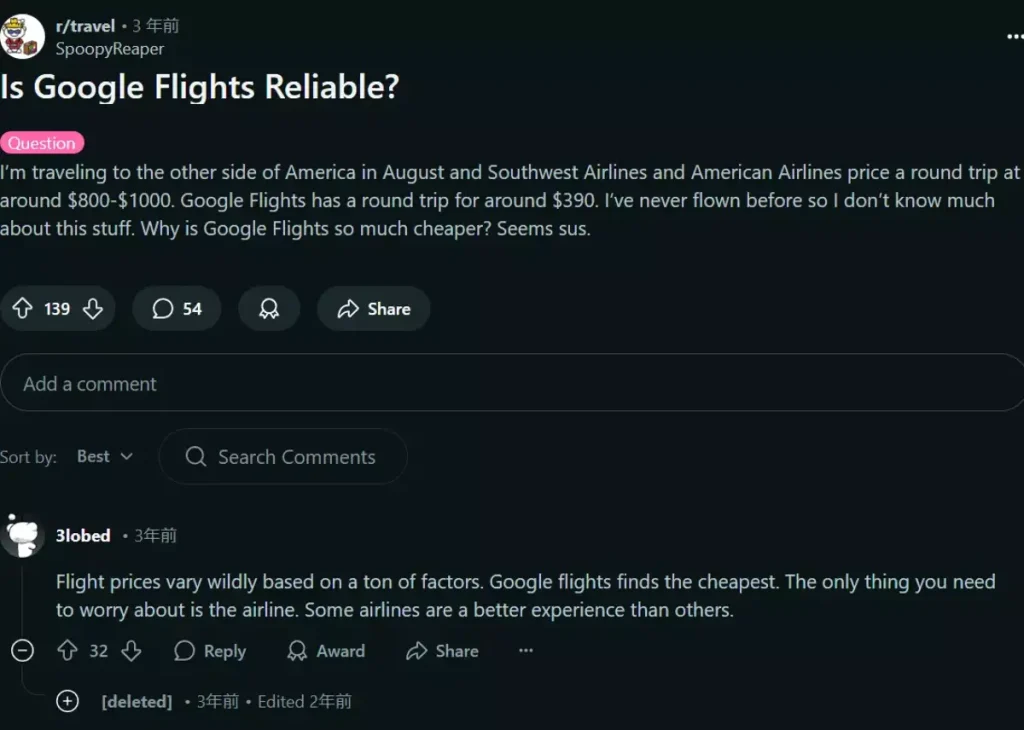The image size is (1024, 730).
Task: Downvote the Google Flights post
Action: tap(93, 309)
